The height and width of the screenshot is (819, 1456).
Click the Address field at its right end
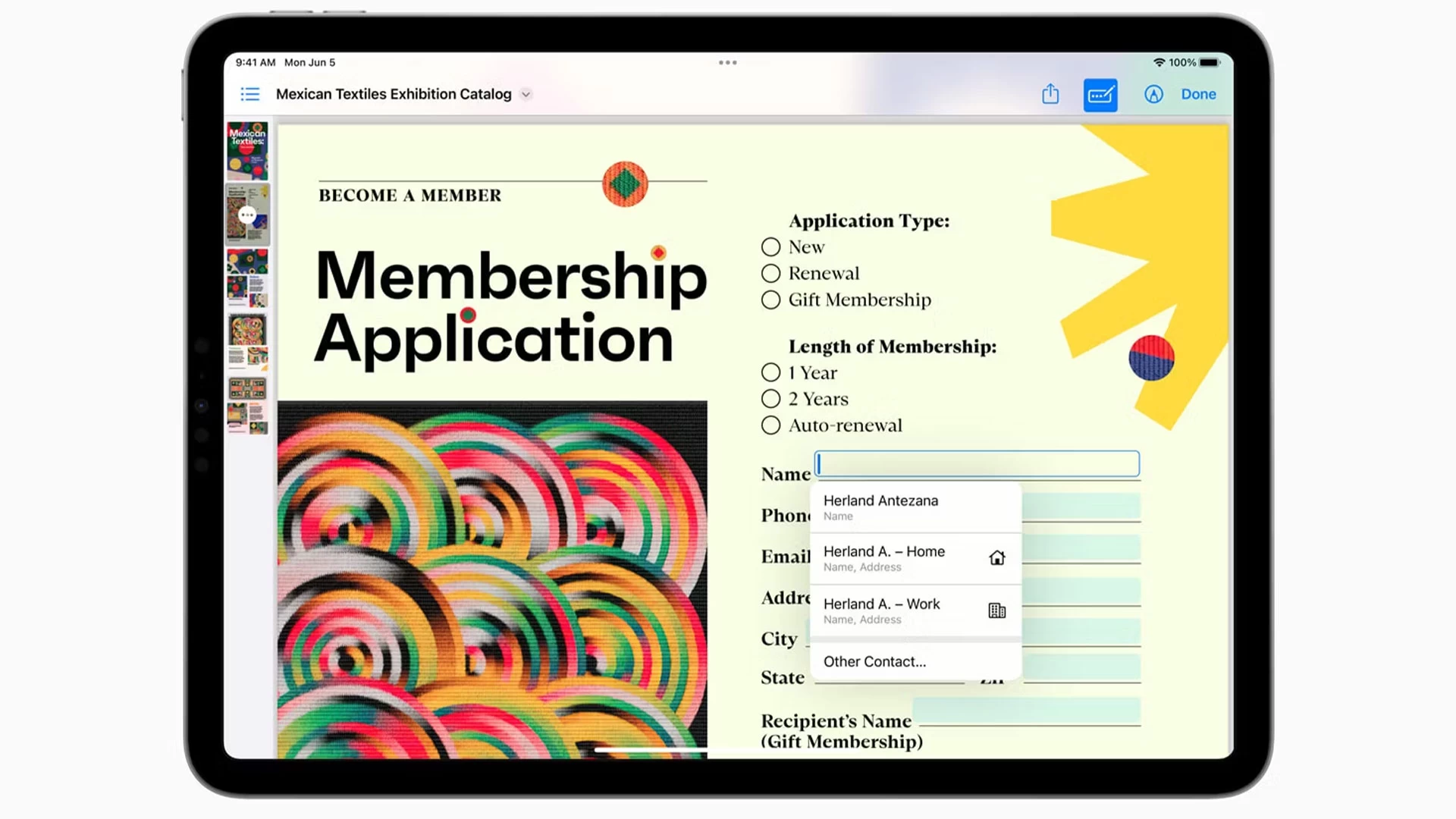click(x=1081, y=591)
